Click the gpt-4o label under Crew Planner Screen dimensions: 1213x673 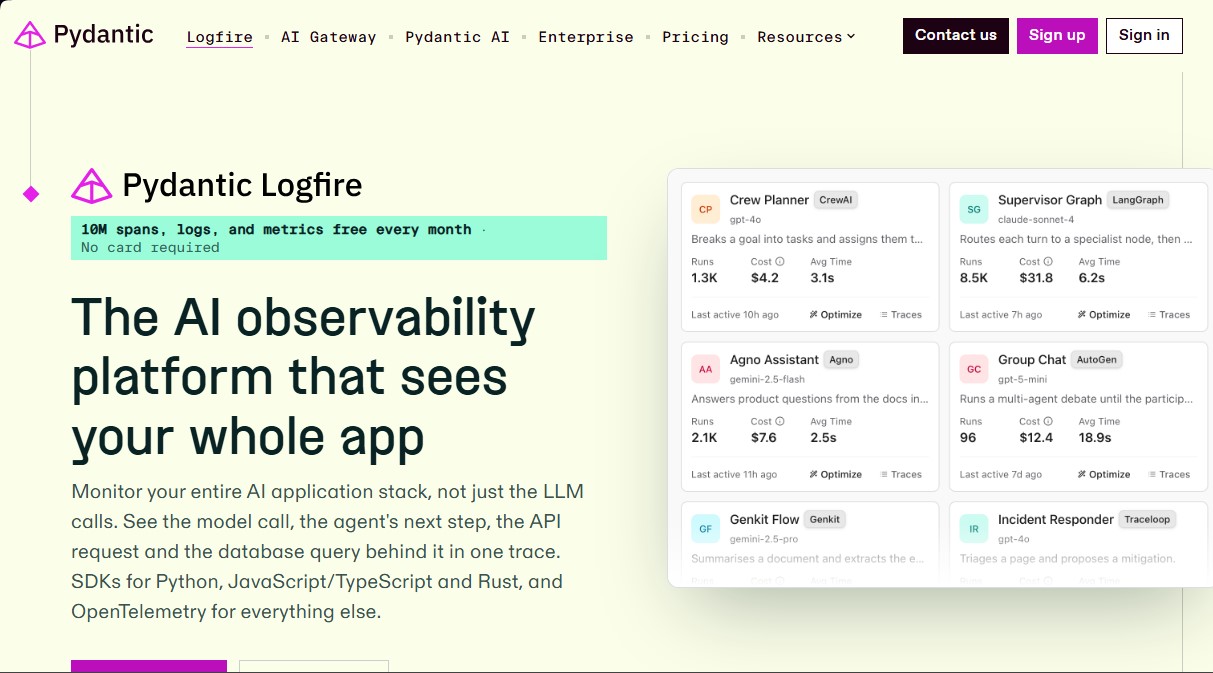tap(747, 219)
